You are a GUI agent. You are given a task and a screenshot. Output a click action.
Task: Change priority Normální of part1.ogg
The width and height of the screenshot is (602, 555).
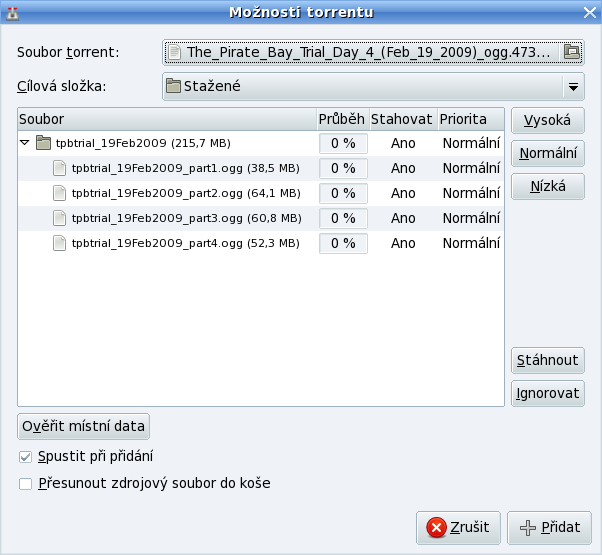pos(471,168)
